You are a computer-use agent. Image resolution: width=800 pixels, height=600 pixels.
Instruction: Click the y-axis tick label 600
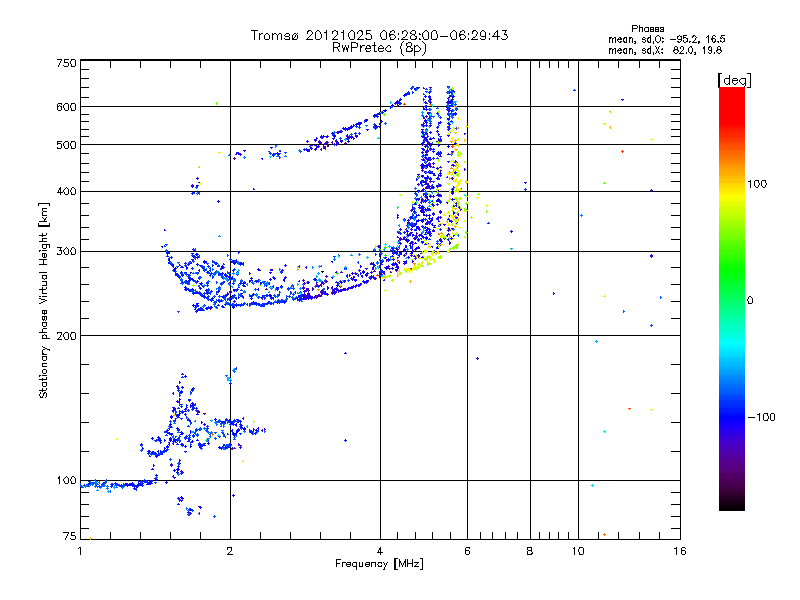tap(66, 107)
